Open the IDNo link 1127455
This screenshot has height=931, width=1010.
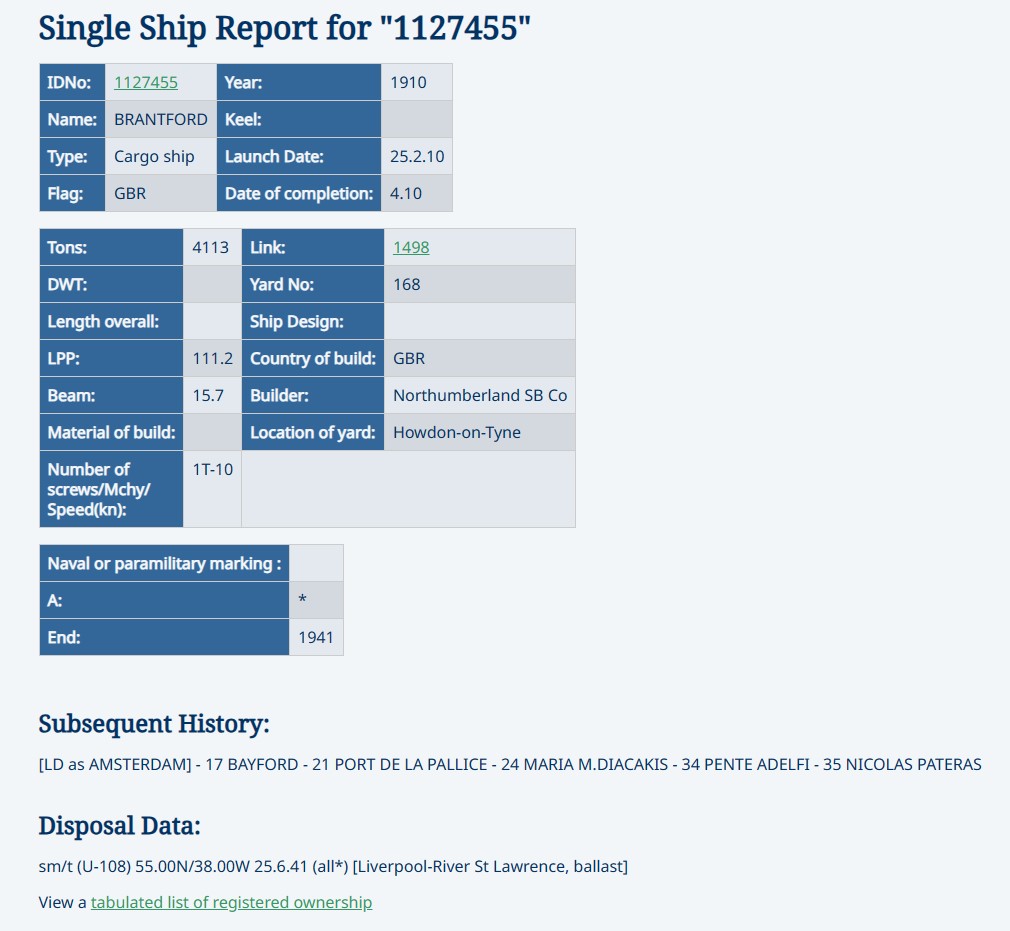tap(146, 82)
